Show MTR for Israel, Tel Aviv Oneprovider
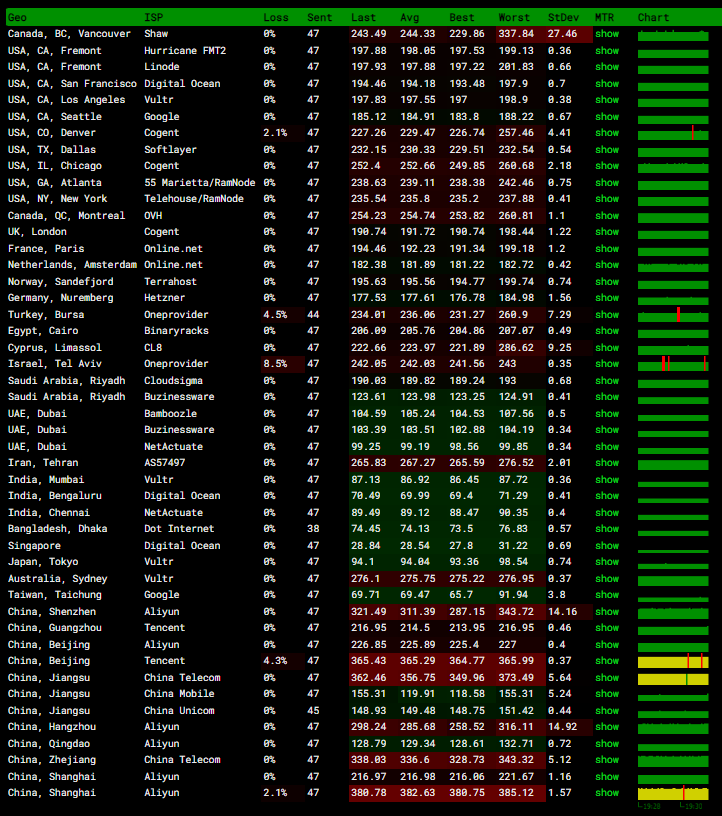 point(607,364)
